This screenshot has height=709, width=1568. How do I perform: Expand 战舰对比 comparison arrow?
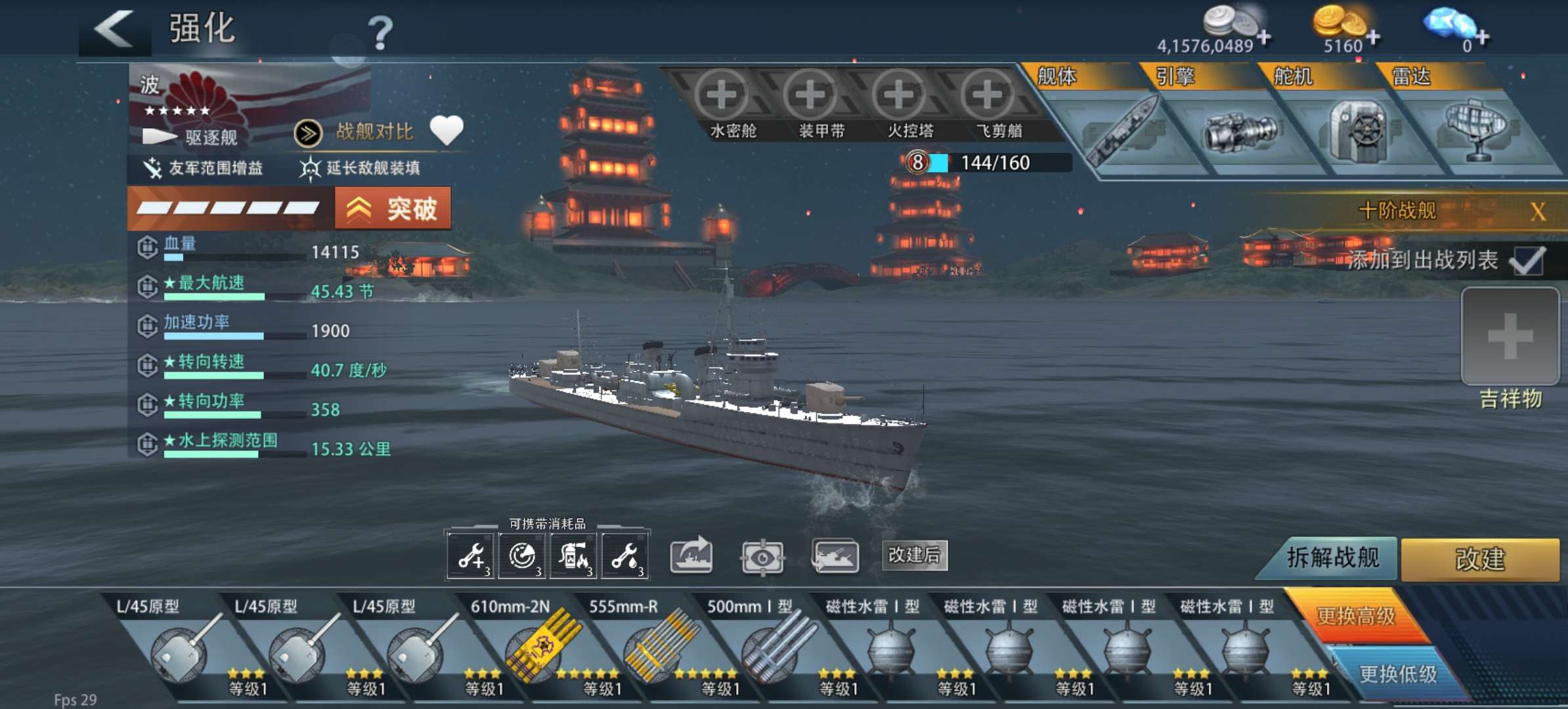tap(308, 133)
